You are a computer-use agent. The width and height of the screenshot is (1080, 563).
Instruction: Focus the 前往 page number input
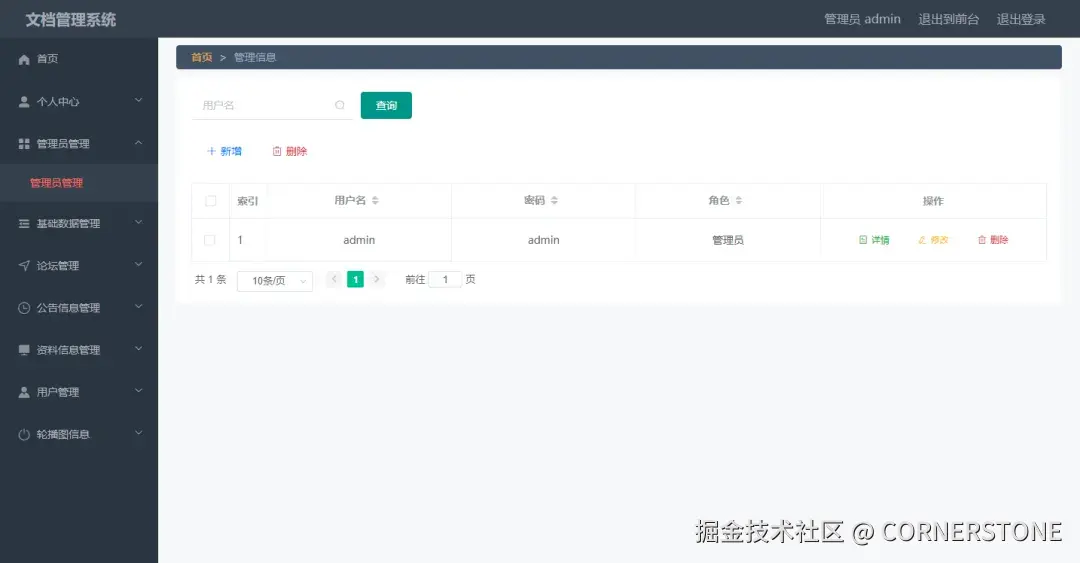click(445, 279)
